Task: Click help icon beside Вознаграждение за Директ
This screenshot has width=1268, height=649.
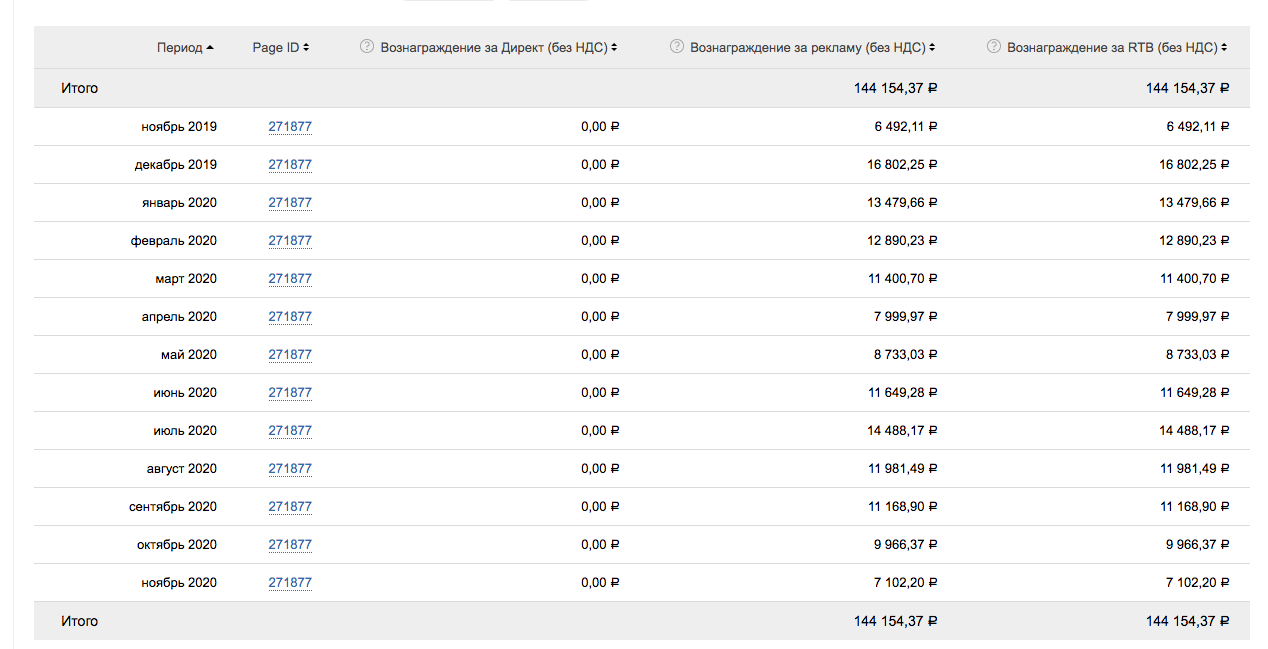Action: tap(366, 47)
